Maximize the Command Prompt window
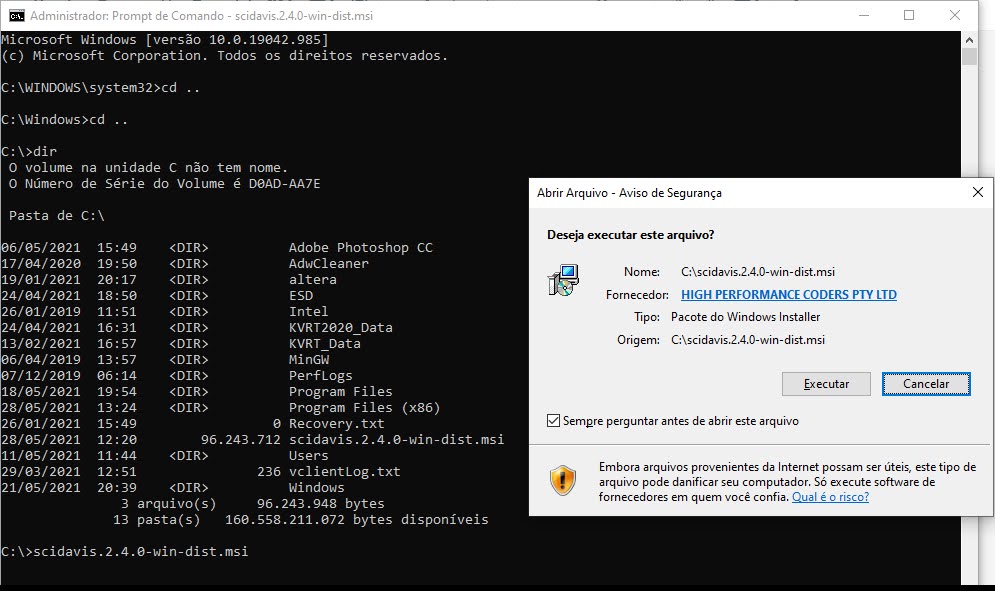The image size is (995, 591). coord(908,15)
